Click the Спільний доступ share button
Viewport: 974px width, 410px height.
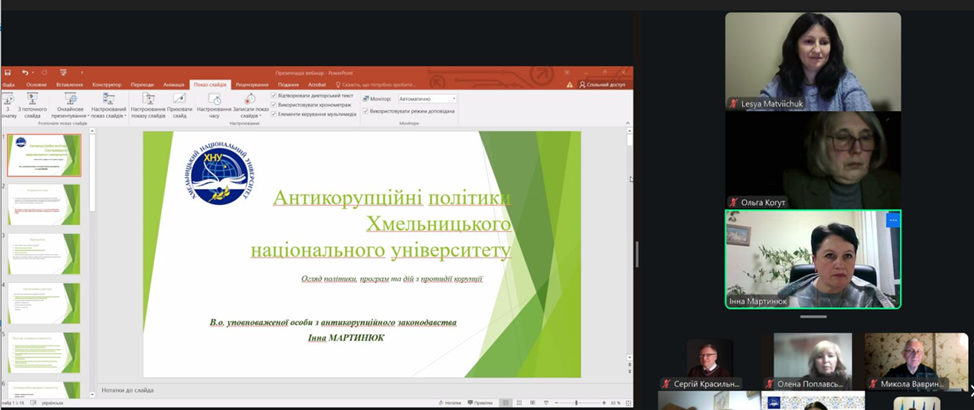pyautogui.click(x=604, y=85)
